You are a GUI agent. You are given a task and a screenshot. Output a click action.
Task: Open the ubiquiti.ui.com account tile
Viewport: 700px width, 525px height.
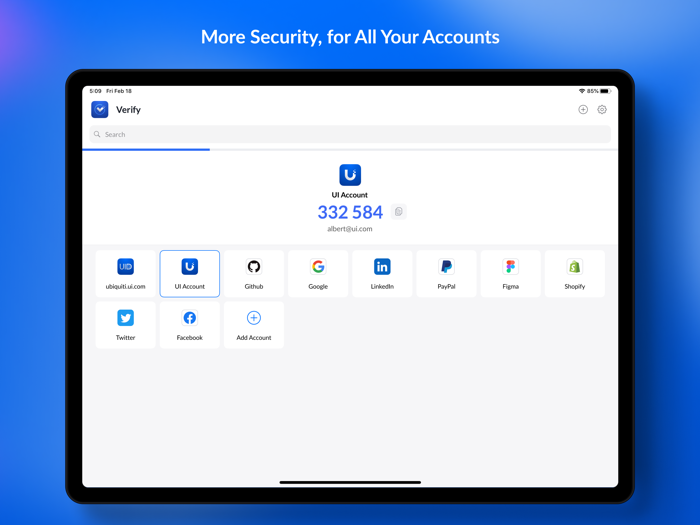click(125, 274)
